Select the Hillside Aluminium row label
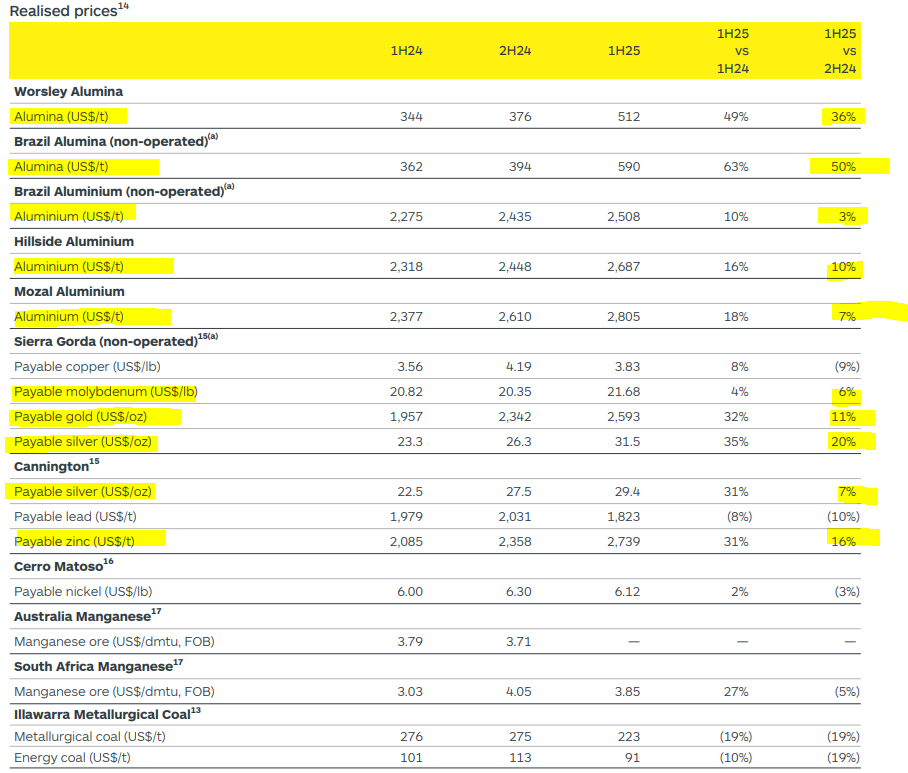Image resolution: width=908 pixels, height=773 pixels. pyautogui.click(x=70, y=241)
